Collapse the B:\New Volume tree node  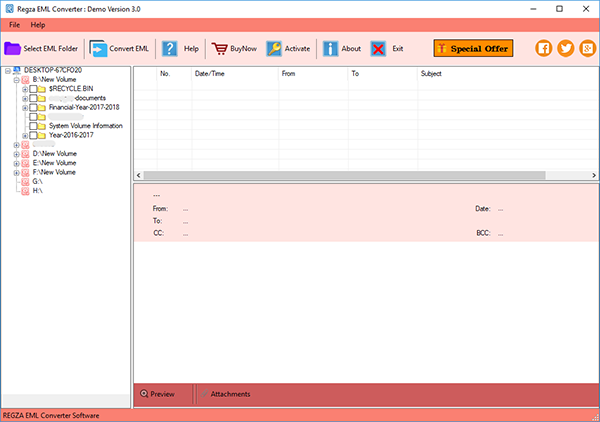[16, 79]
